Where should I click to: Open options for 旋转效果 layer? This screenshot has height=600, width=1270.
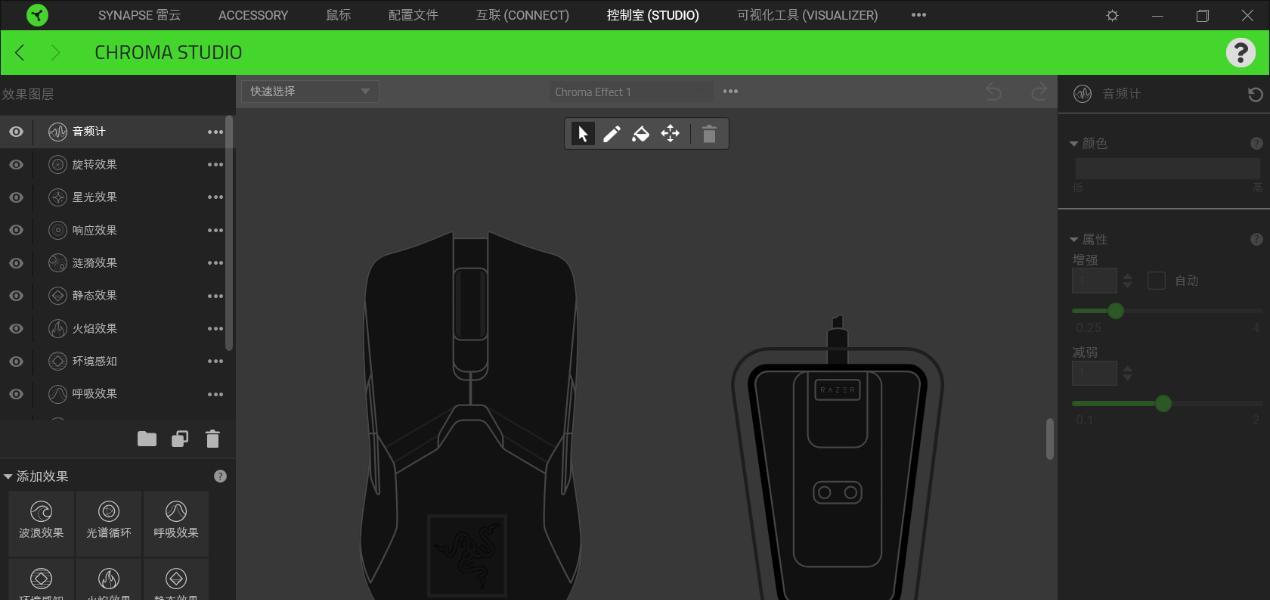215,165
